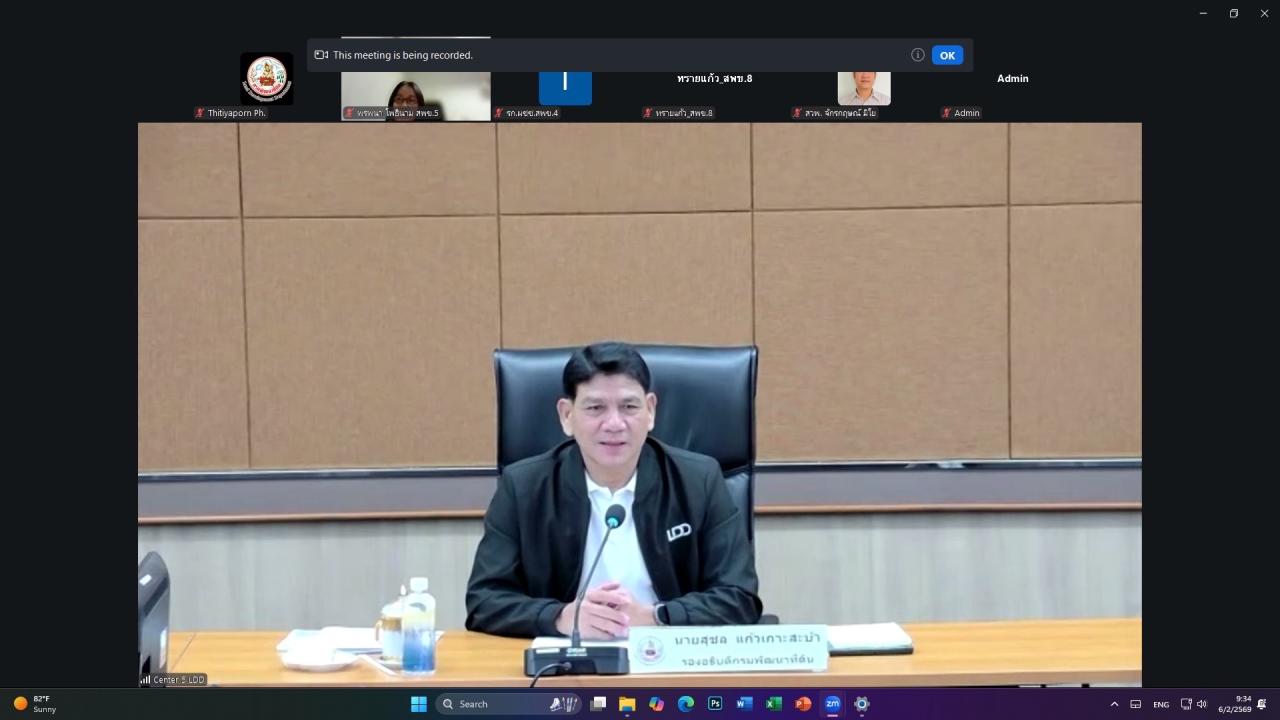This screenshot has width=1280, height=720.
Task: Open the volume control in tray
Action: [x=1201, y=704]
